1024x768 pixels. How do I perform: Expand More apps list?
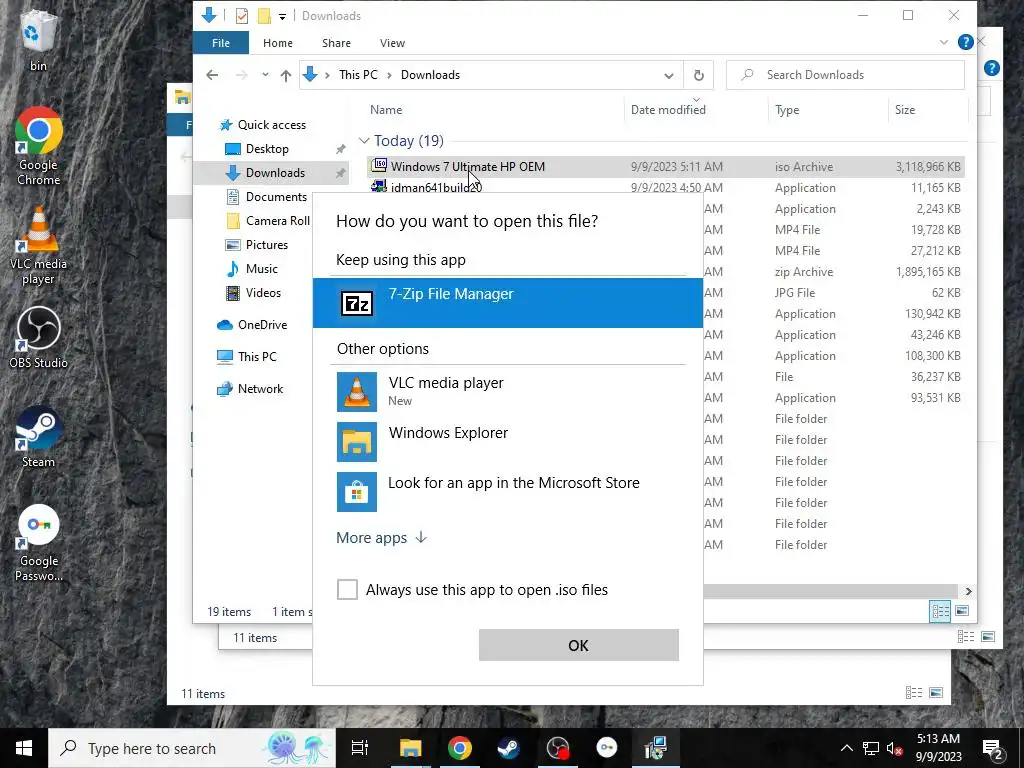tap(381, 537)
